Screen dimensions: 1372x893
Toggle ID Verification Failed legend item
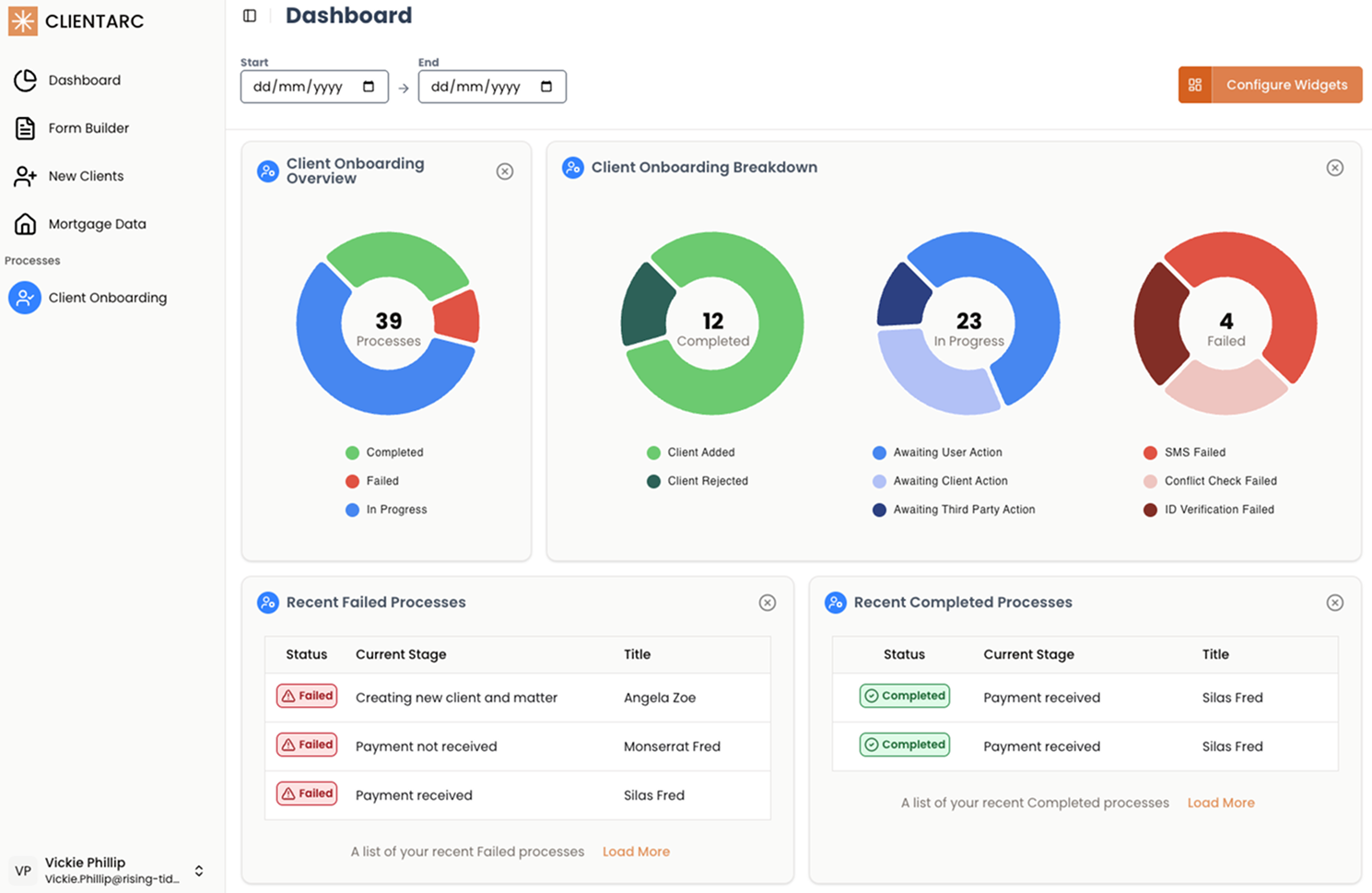(1209, 510)
